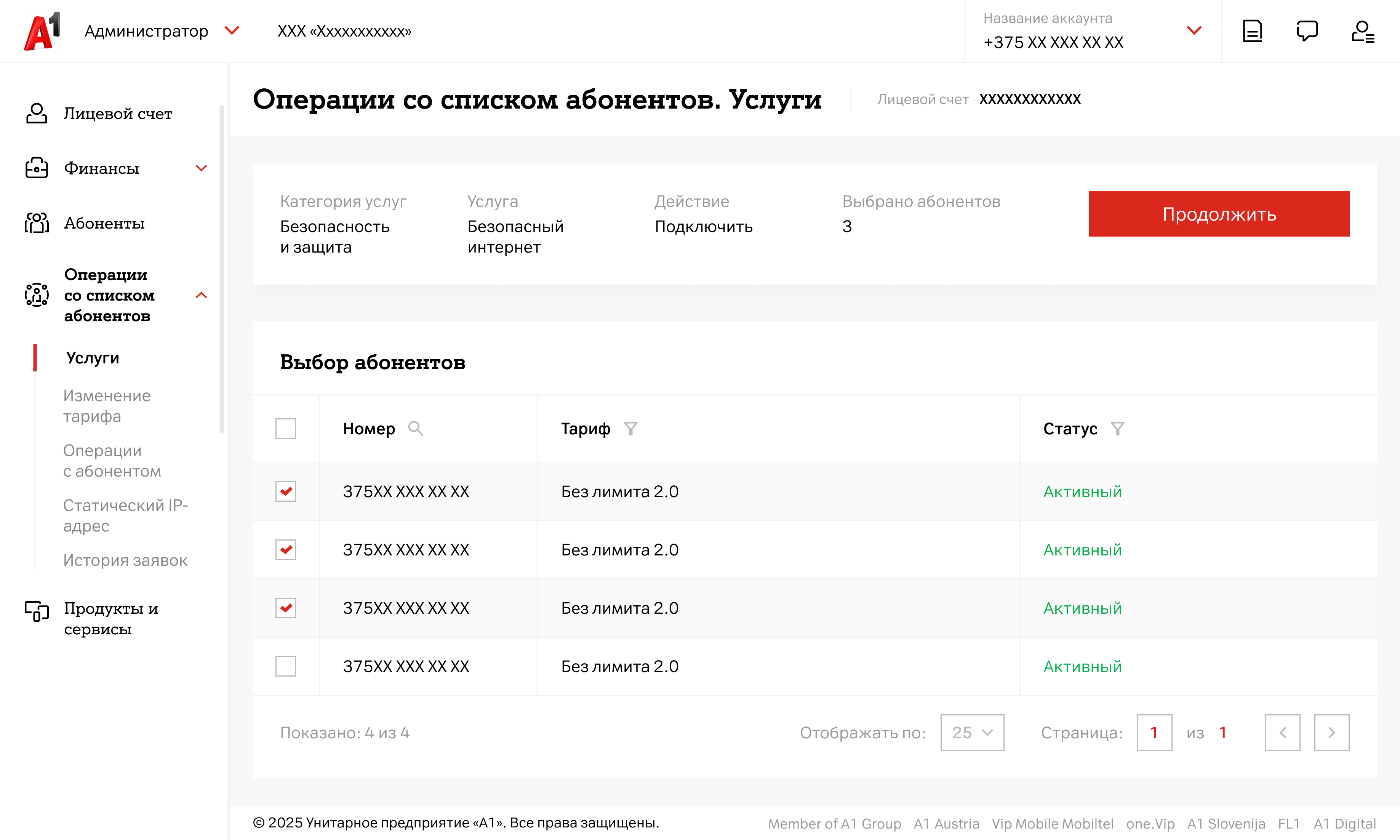Expand the Администратор role dropdown
The image size is (1400, 840).
pyautogui.click(x=232, y=30)
